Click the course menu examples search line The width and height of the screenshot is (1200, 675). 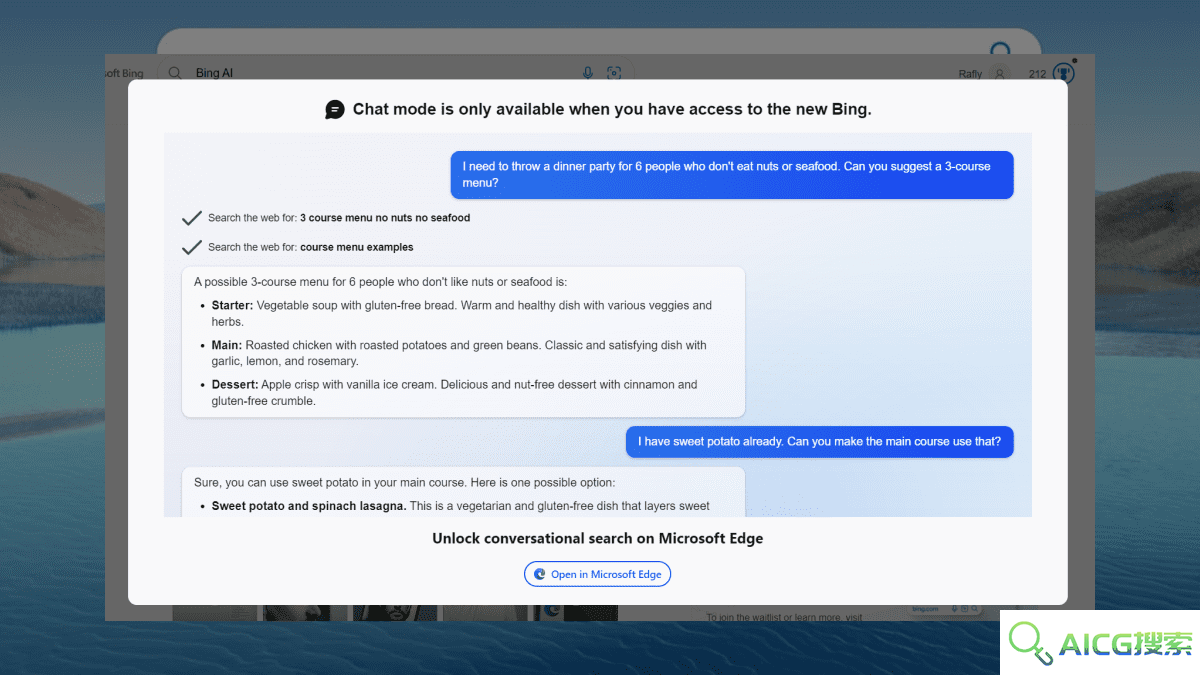coord(311,247)
